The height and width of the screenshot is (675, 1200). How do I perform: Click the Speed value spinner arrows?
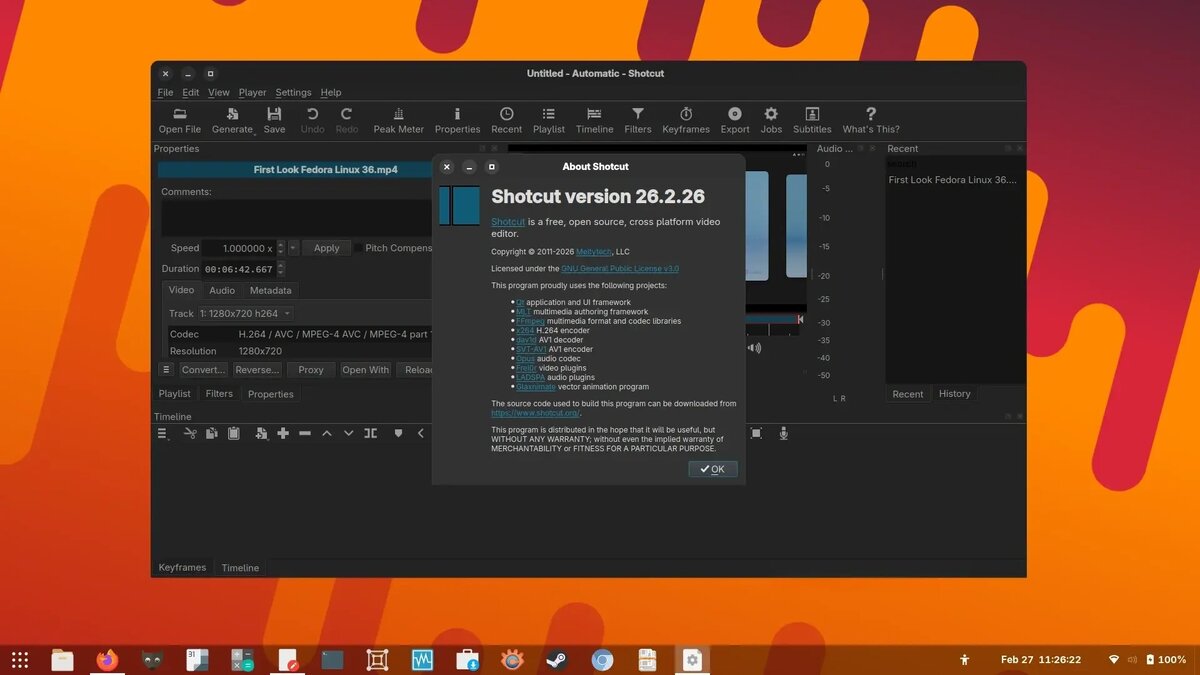click(281, 248)
